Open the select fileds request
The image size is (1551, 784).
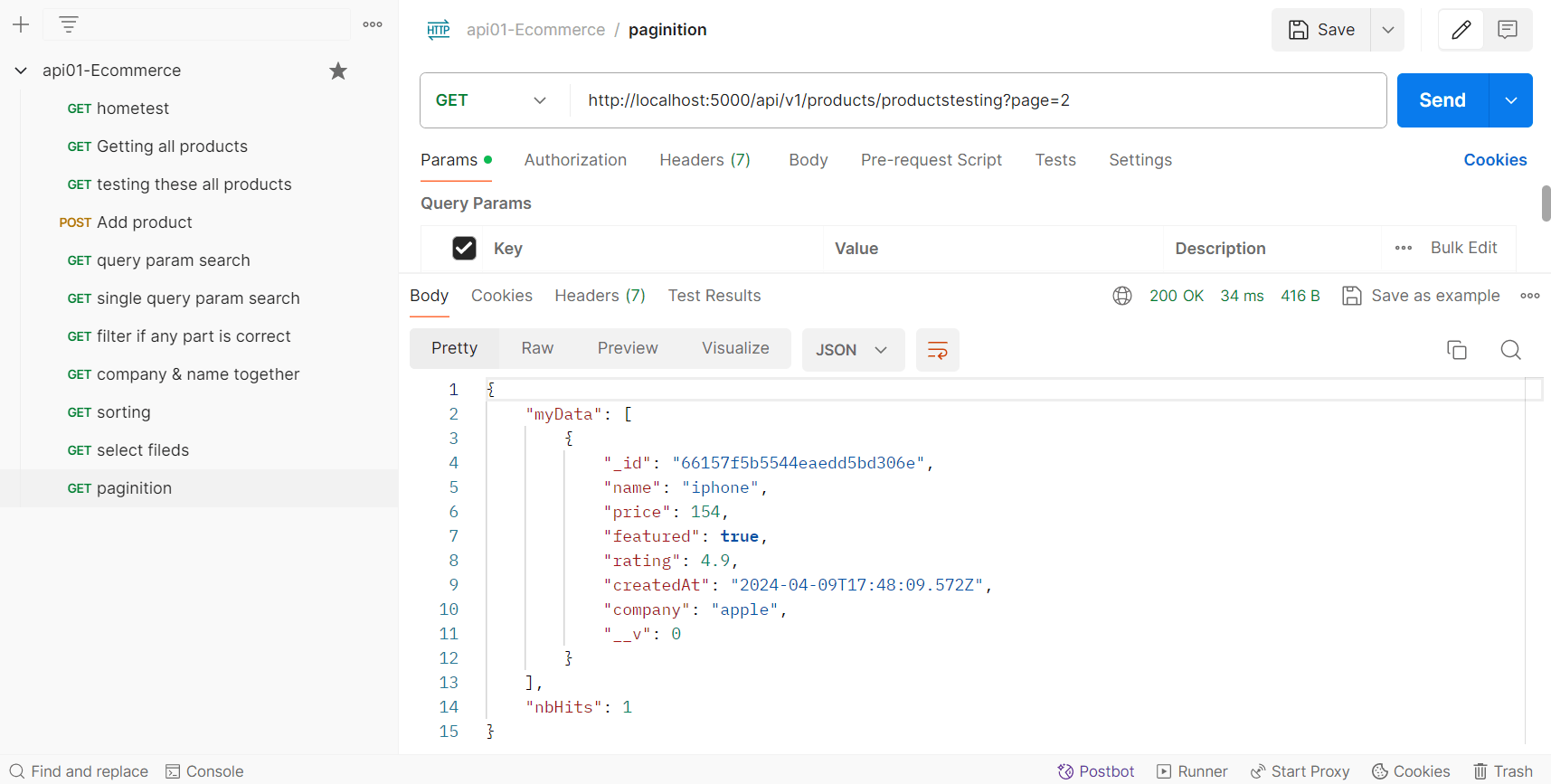(x=199, y=450)
